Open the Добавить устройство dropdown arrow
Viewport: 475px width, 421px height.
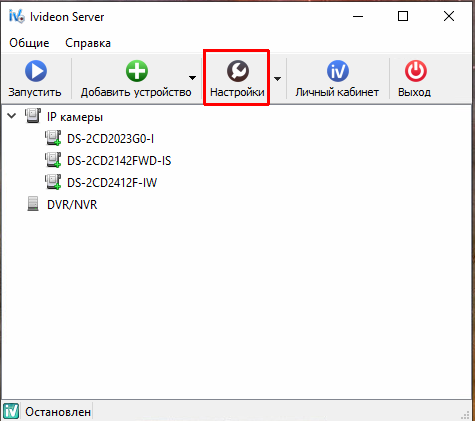click(x=192, y=78)
